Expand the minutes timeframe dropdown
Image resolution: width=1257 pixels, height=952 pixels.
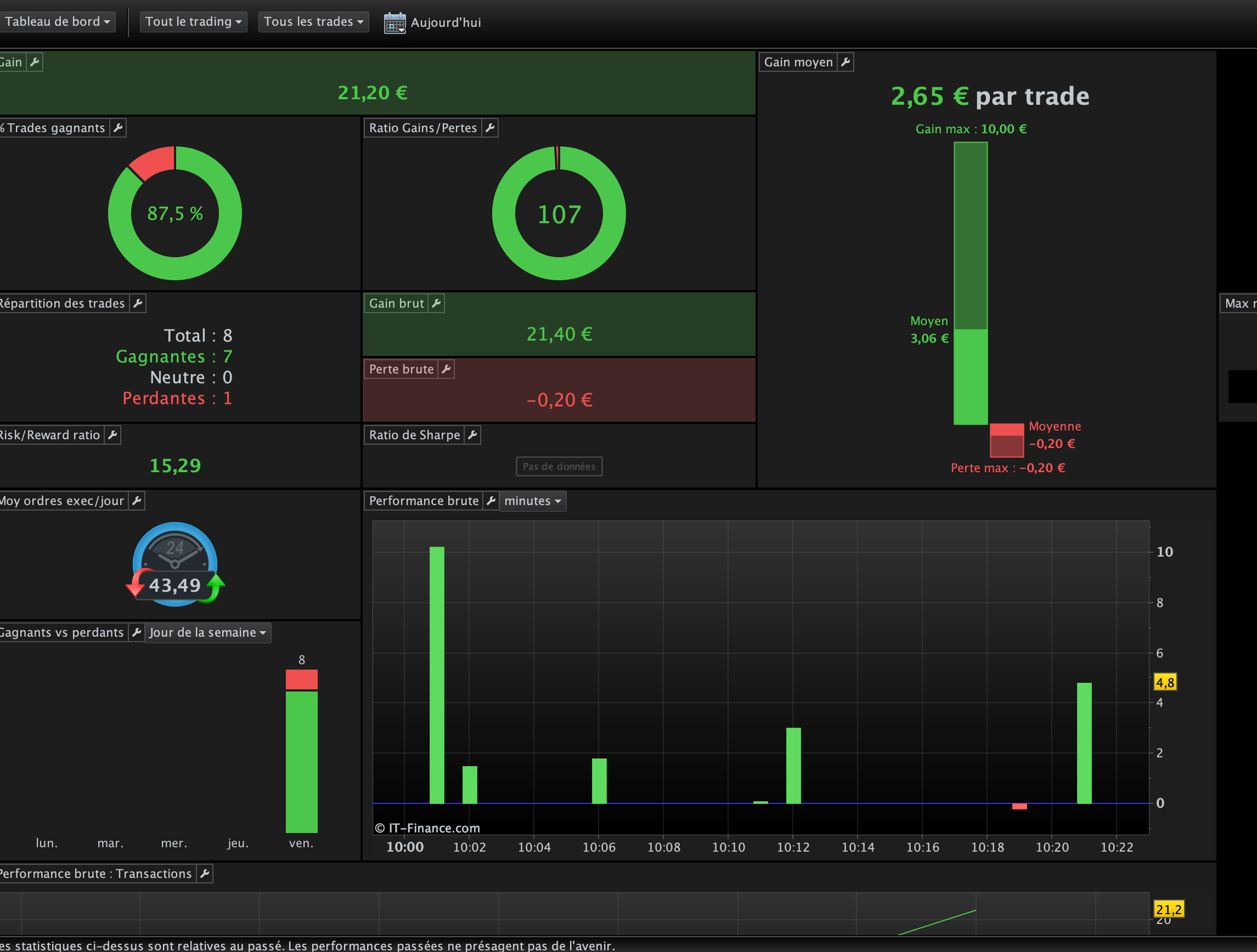point(532,501)
